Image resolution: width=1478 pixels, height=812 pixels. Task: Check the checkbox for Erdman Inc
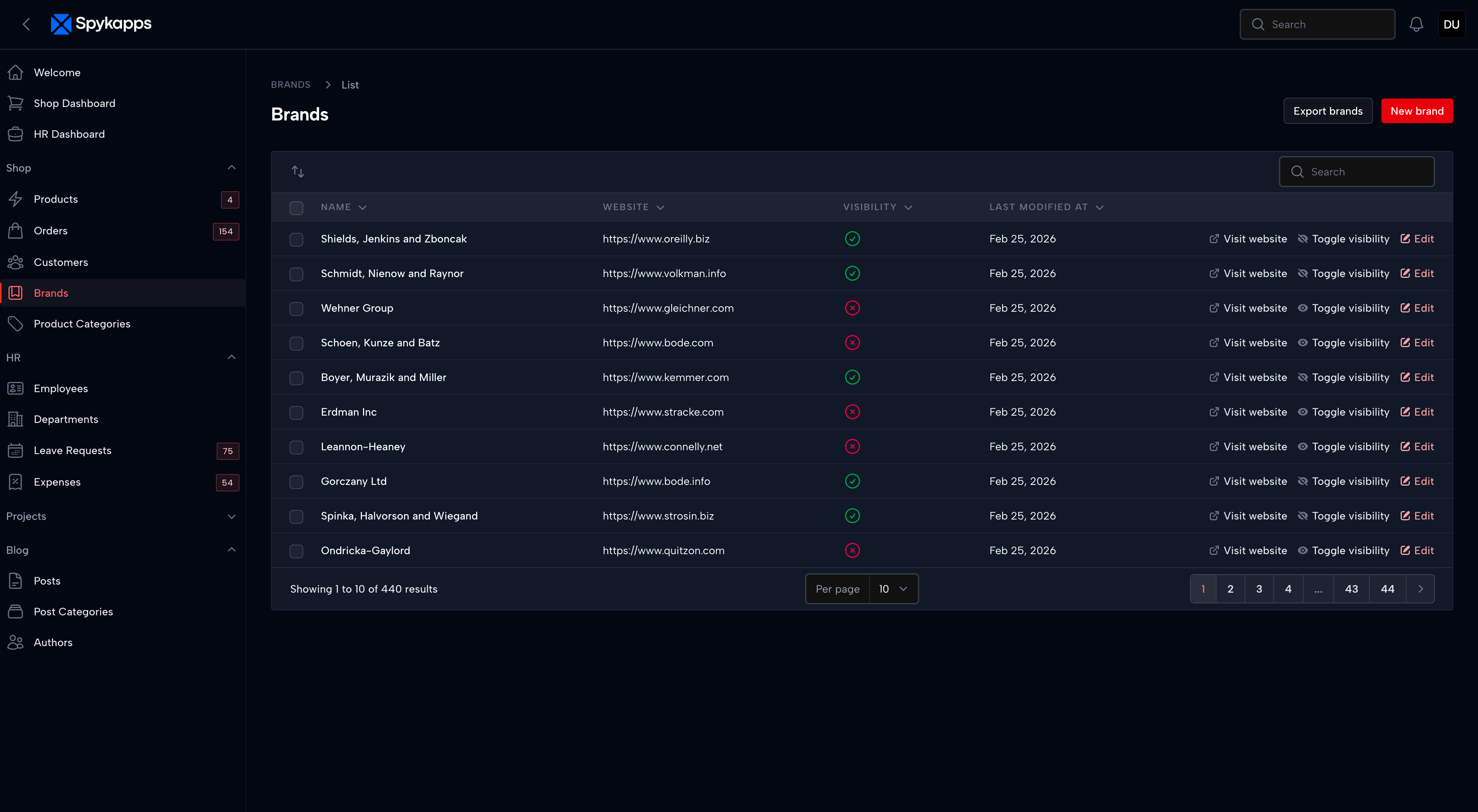[297, 413]
